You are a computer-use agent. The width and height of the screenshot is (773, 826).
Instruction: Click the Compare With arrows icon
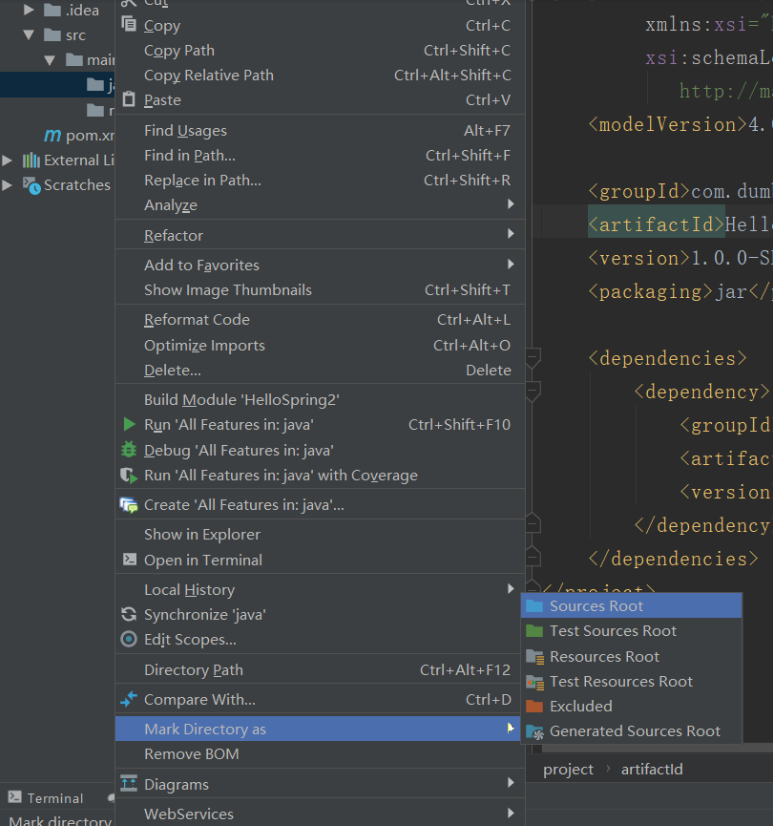point(129,699)
